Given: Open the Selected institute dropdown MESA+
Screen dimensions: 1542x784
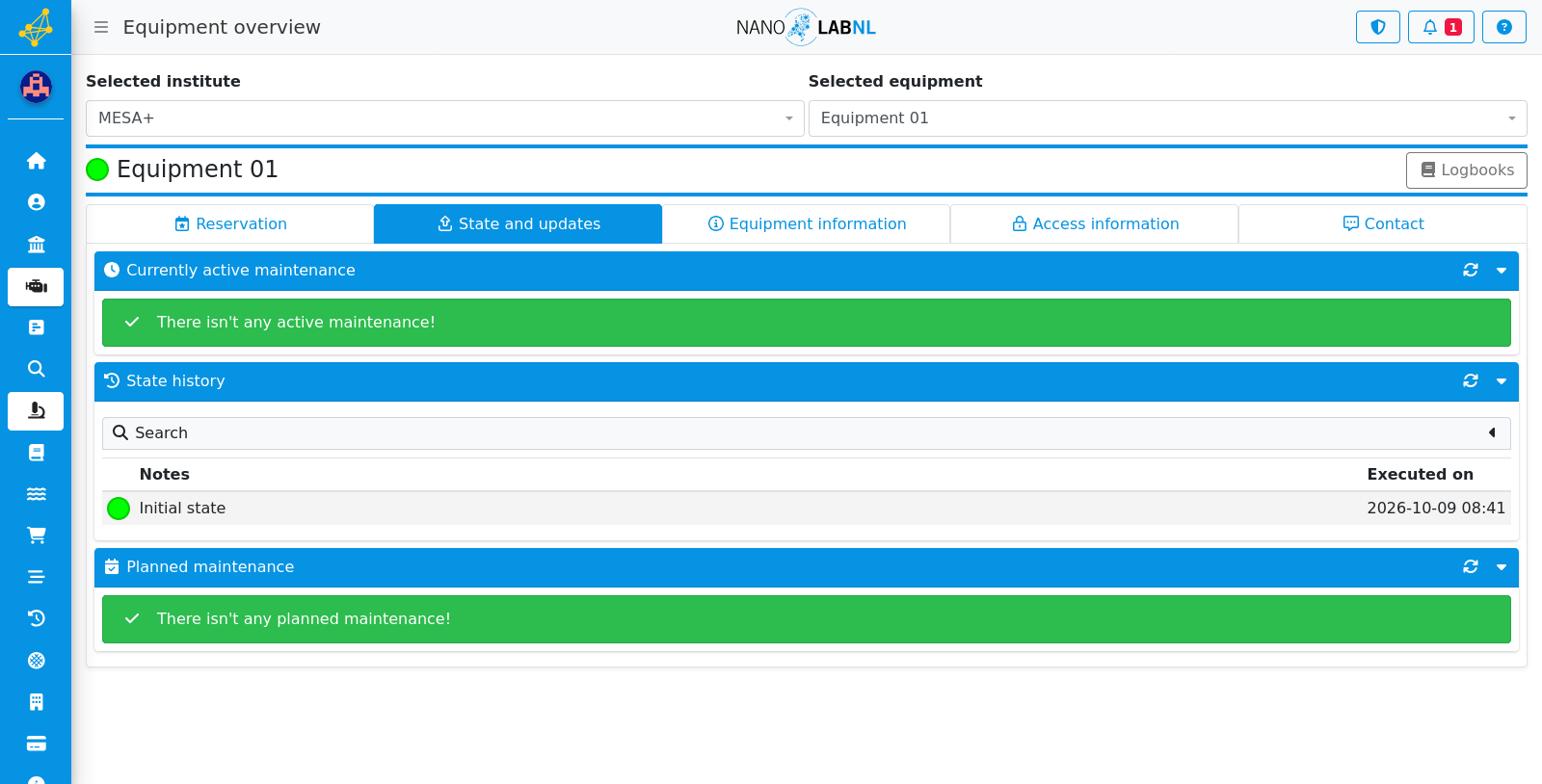Looking at the screenshot, I should pyautogui.click(x=445, y=118).
